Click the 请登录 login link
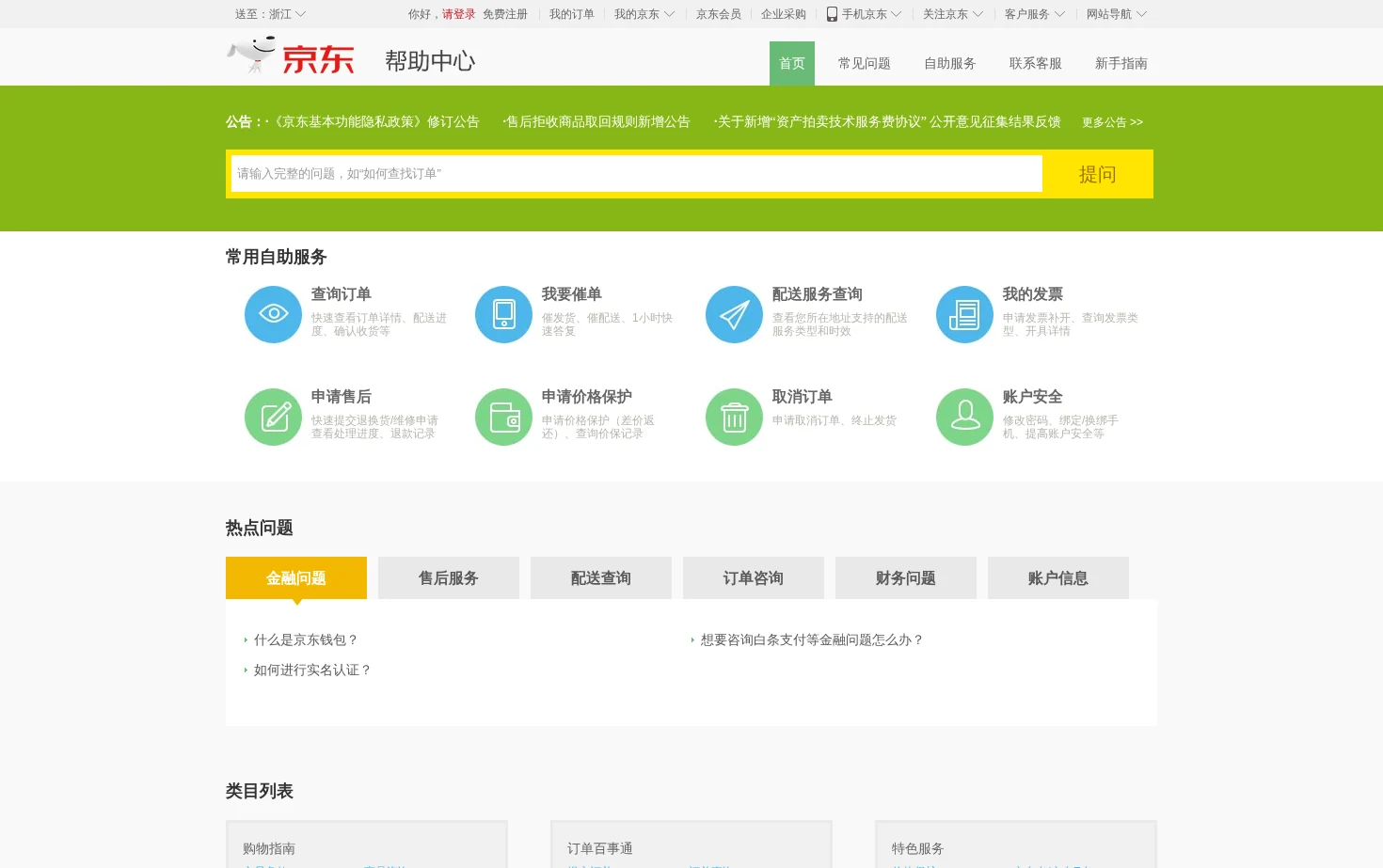Screen dimensions: 1383x868 459,14
